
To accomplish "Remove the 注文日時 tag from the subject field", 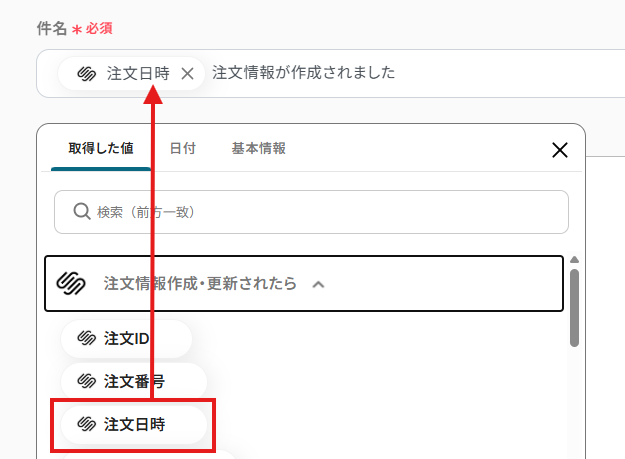I will coord(187,74).
